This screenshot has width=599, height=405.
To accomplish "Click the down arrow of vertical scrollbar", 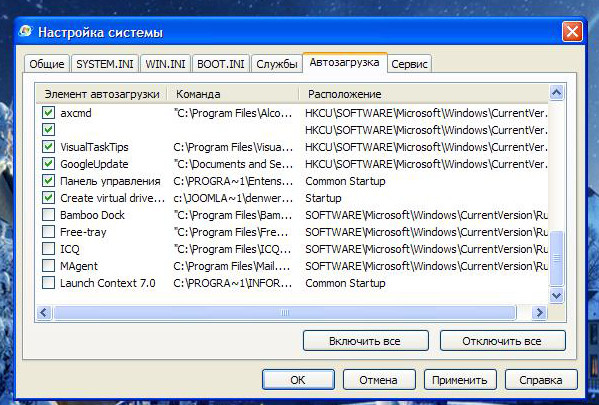I will [556, 295].
